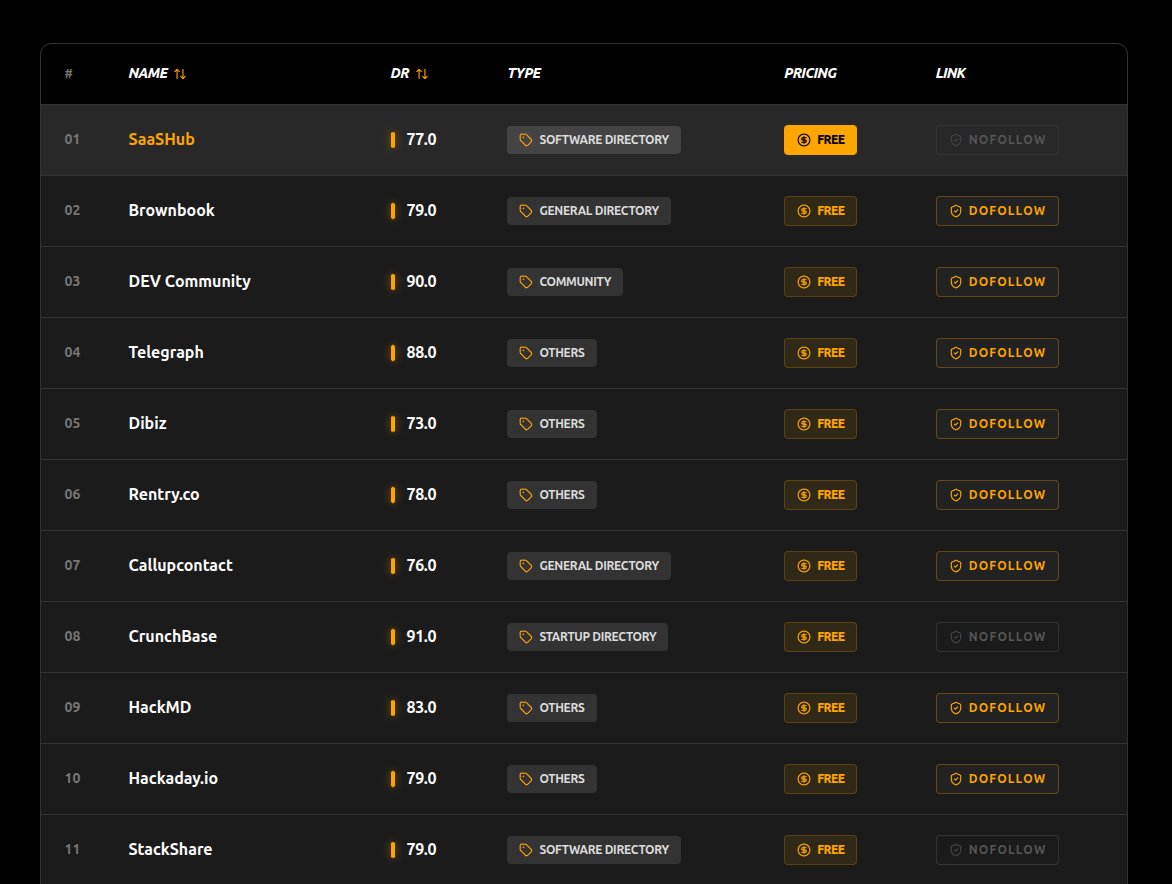1172x884 pixels.
Task: Click the LINK column header
Action: coord(950,73)
